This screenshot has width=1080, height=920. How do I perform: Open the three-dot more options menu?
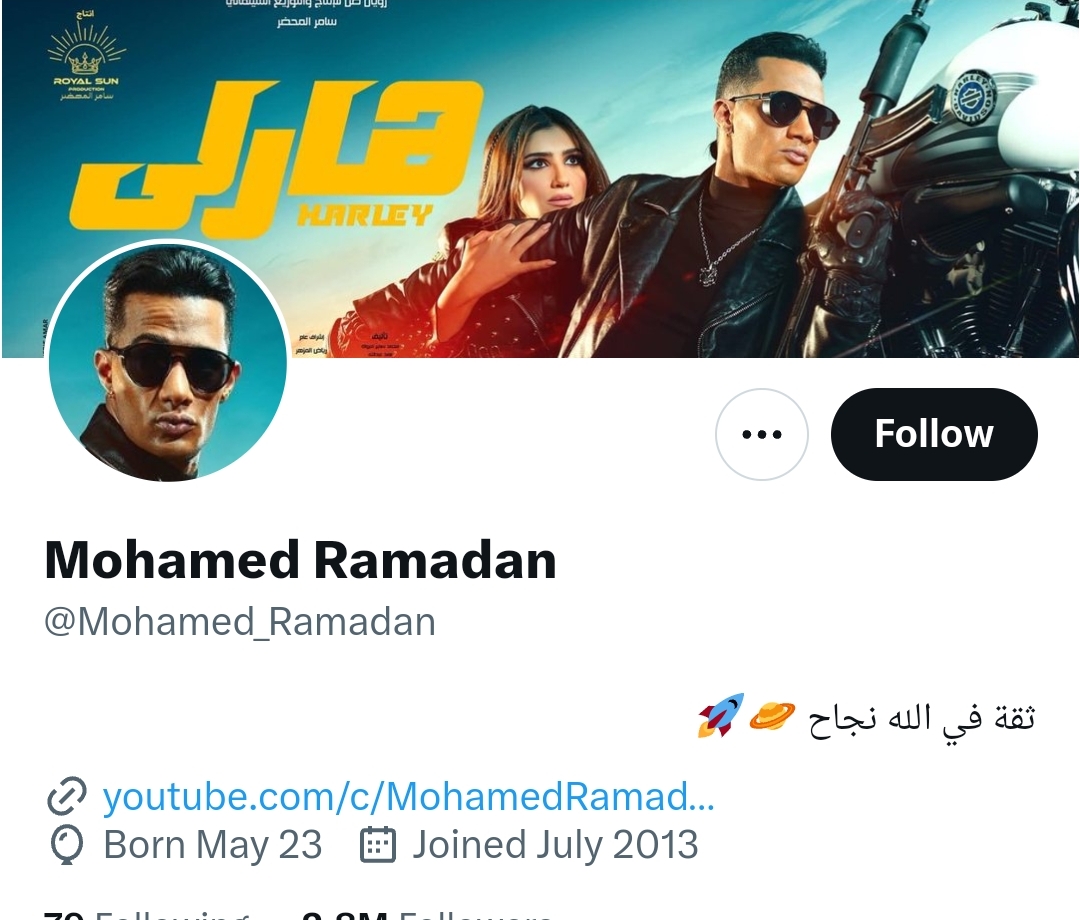pos(762,434)
